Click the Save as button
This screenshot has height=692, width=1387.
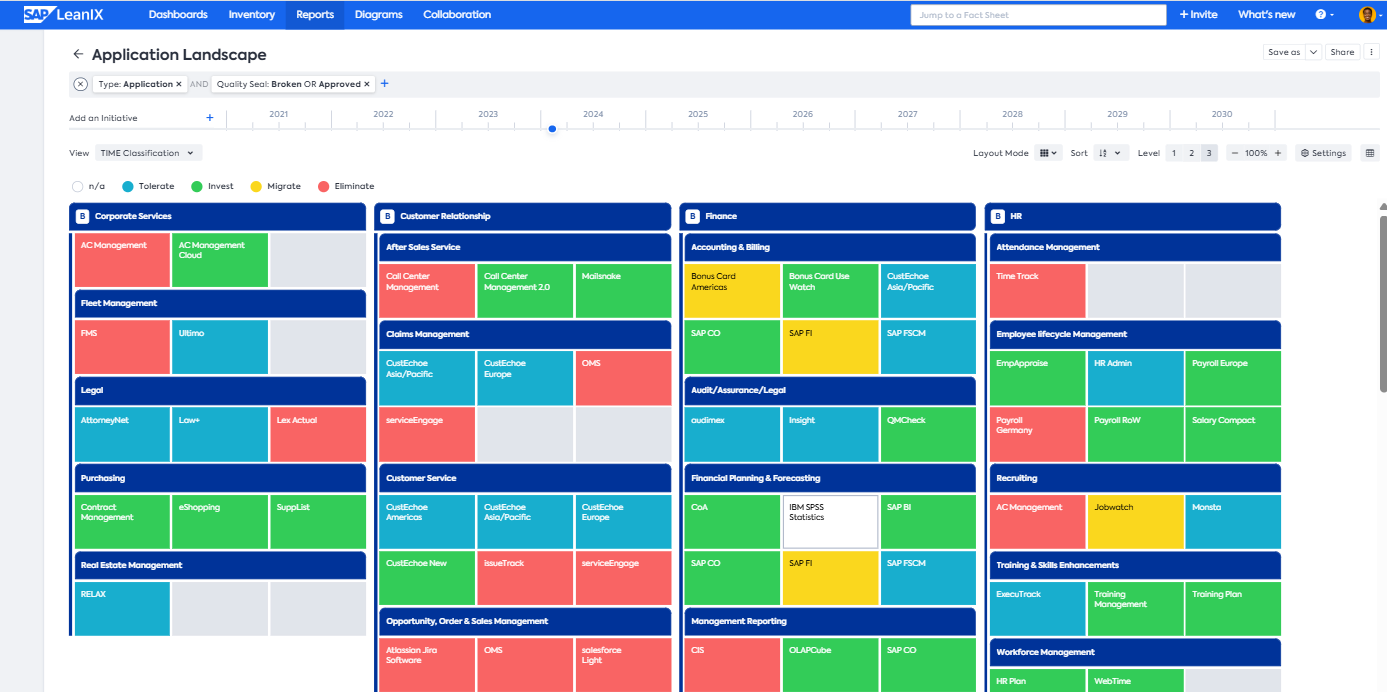tap(1284, 52)
